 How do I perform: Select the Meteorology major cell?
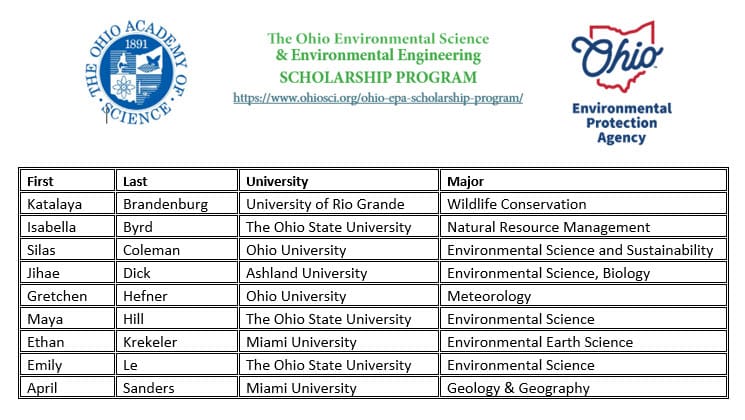pyautogui.click(x=583, y=296)
